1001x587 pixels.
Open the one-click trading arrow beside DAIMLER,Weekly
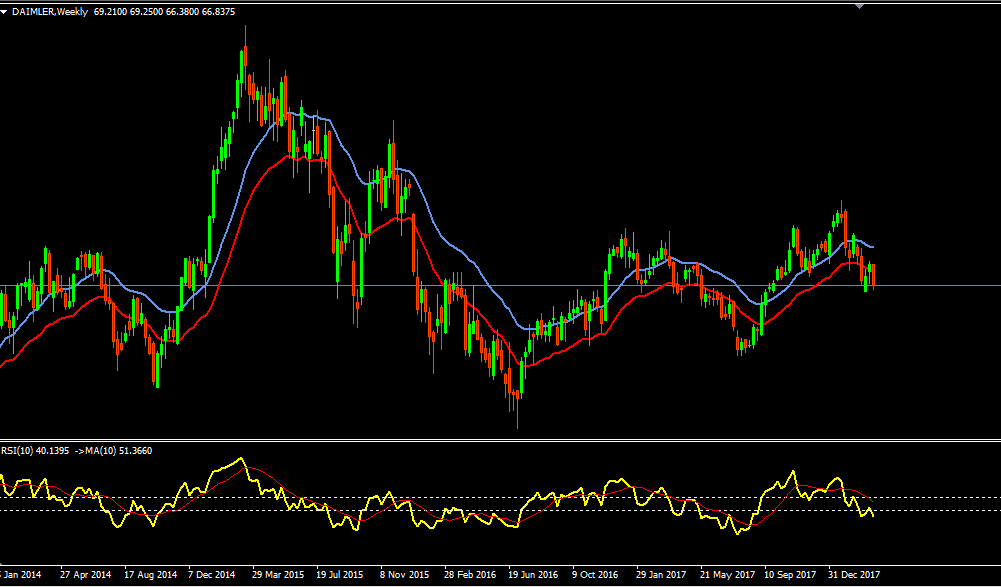tap(4, 12)
